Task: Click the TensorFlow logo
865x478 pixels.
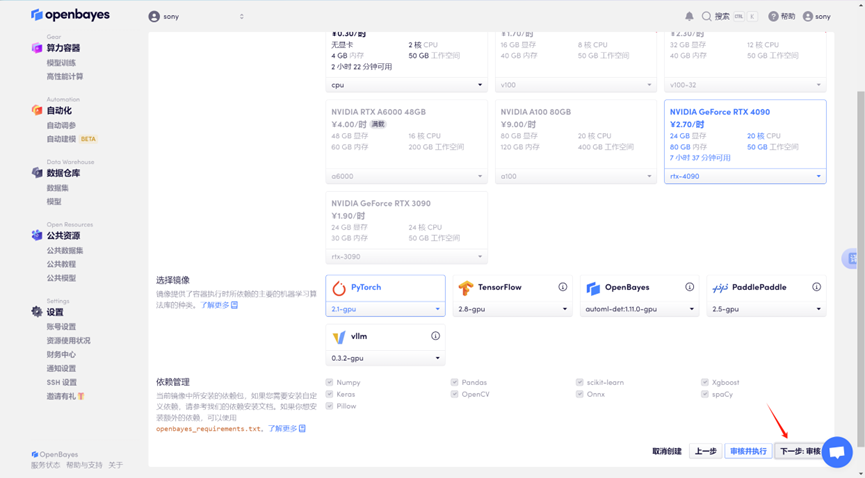Action: click(466, 288)
